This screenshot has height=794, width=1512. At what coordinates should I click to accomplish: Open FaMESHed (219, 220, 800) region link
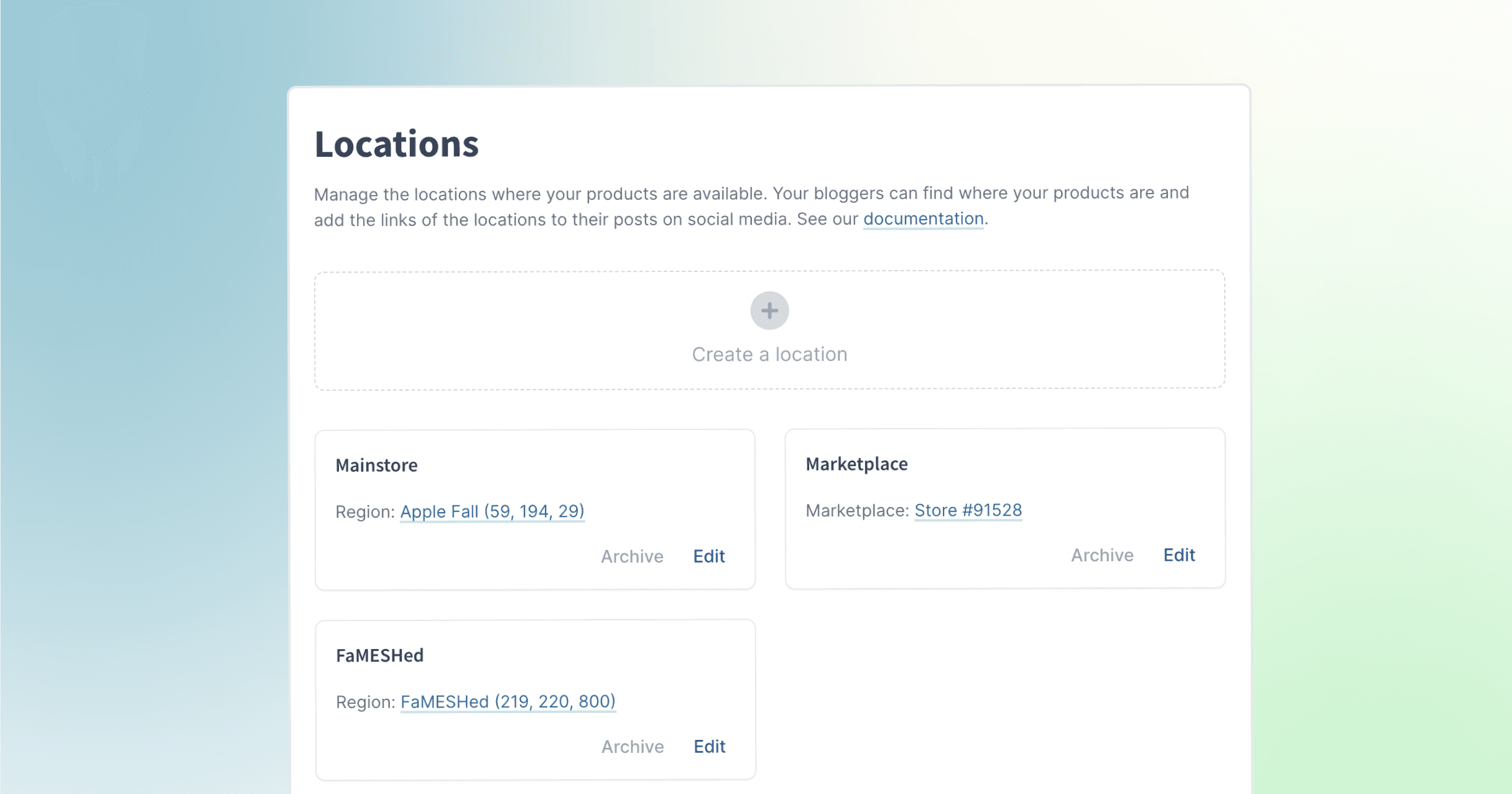[508, 702]
